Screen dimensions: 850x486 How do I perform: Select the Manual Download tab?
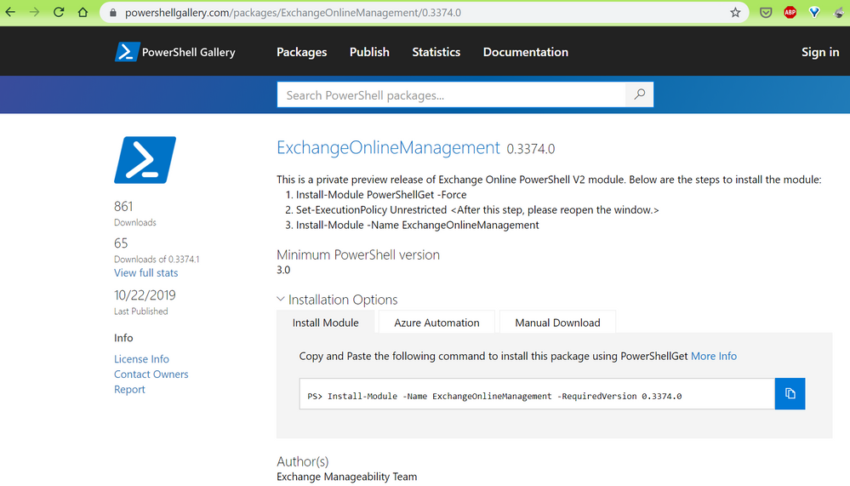[x=557, y=322]
